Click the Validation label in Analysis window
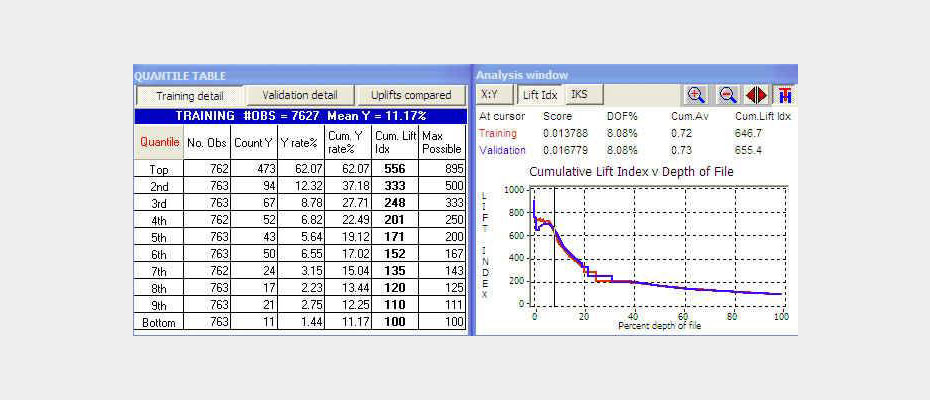This screenshot has height=400, width=930. coord(502,150)
